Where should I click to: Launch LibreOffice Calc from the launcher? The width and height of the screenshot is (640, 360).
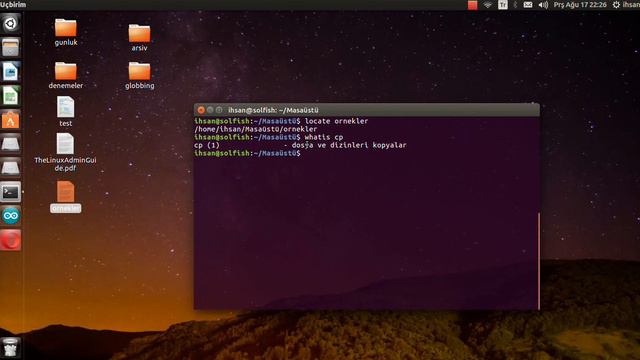(10, 96)
